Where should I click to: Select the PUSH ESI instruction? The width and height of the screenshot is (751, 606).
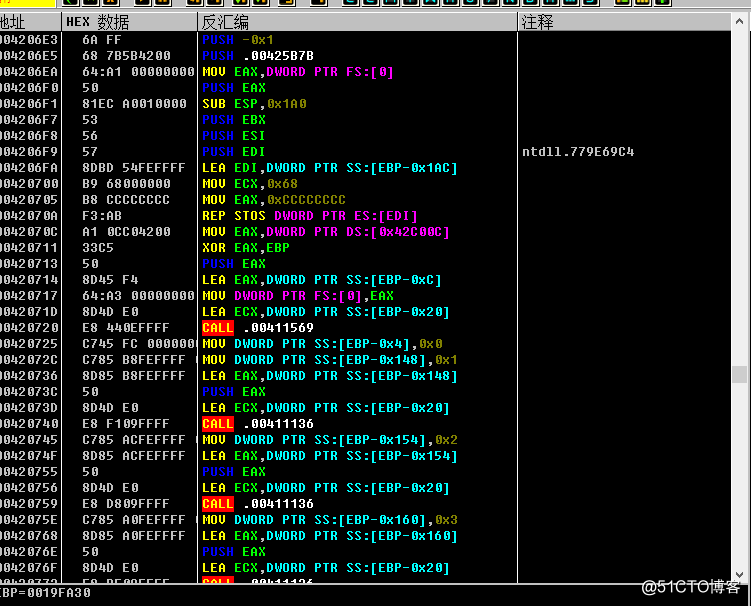pyautogui.click(x=234, y=136)
